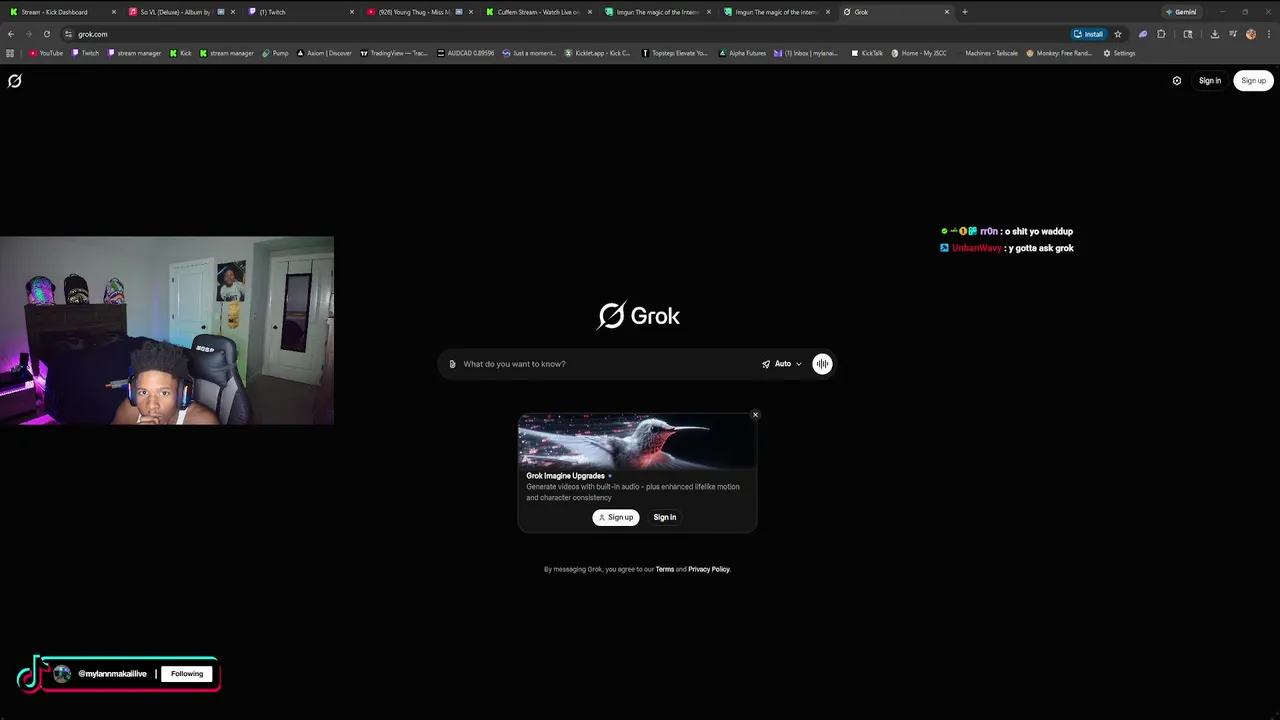Open the Terms link
This screenshot has width=1280, height=720.
665,569
